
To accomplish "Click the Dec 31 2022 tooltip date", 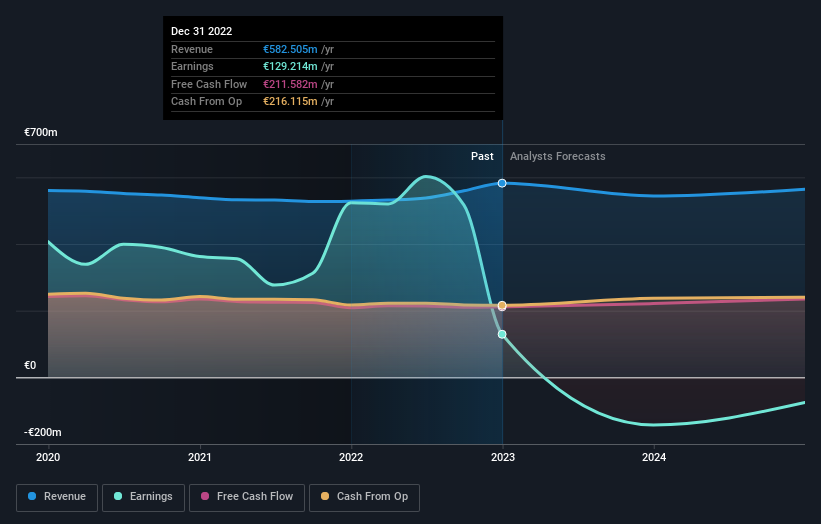I will coord(202,31).
